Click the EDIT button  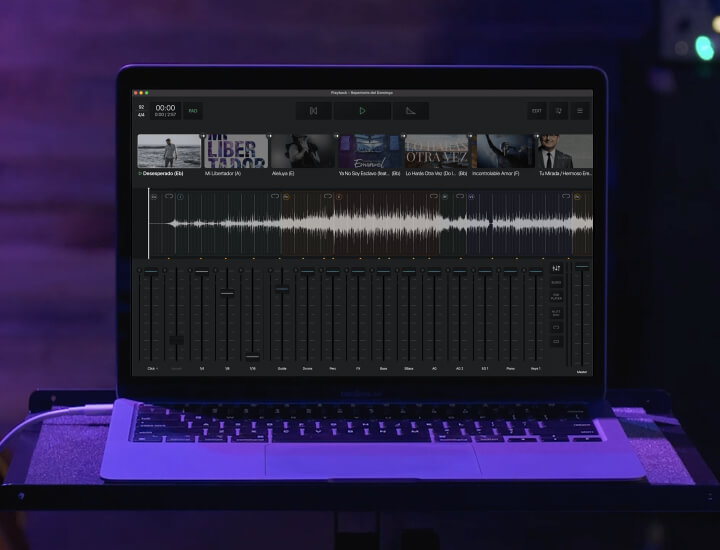coord(537,111)
